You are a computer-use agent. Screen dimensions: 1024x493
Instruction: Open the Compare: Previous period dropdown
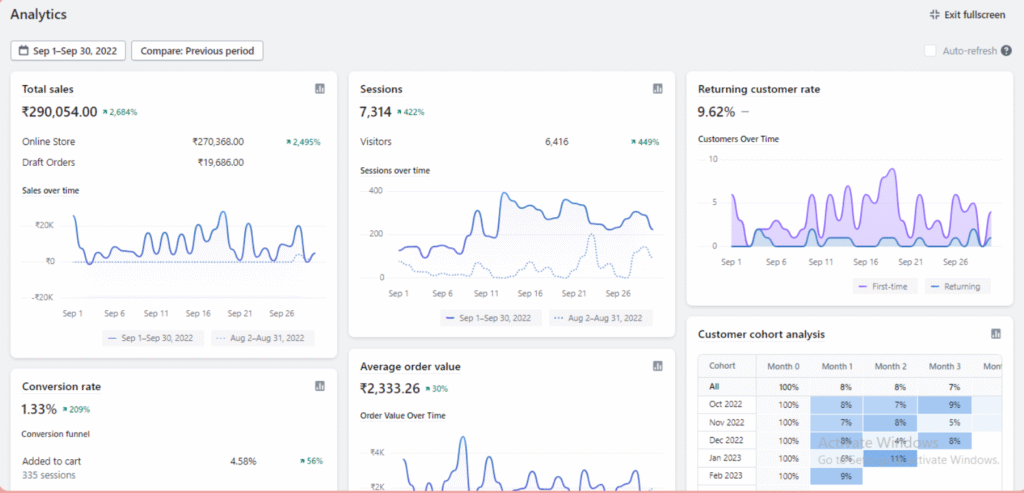click(x=197, y=51)
